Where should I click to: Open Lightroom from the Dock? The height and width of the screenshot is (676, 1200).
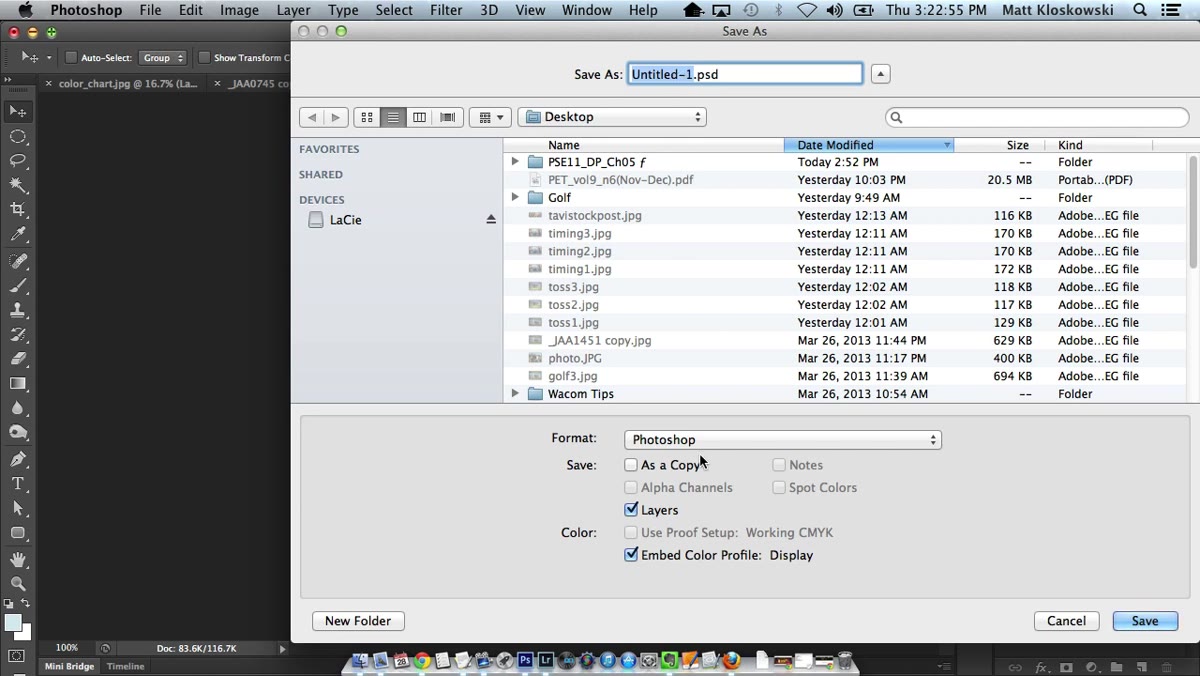(x=546, y=661)
